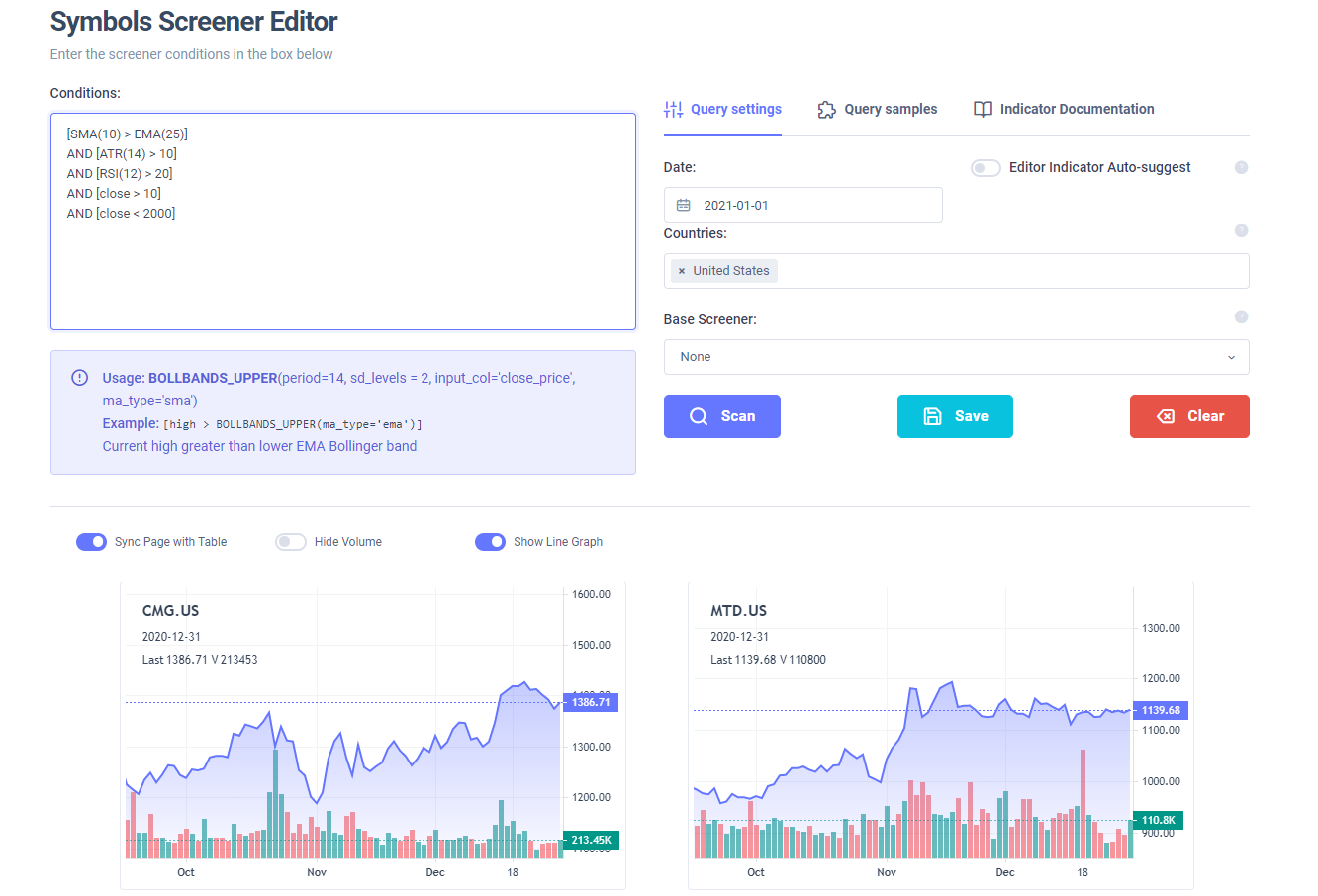Screen dimensions: 1318x896
Task: Click 'Current high greater than lower EMA' text
Action: (259, 446)
